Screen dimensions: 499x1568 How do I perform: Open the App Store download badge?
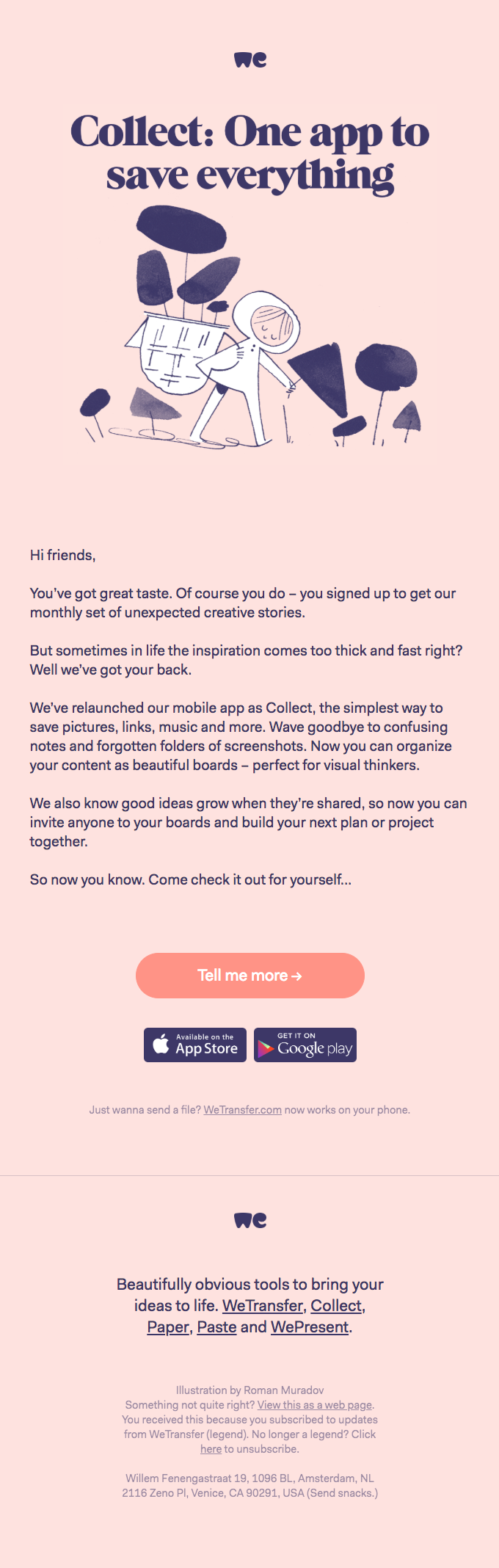pos(194,1045)
